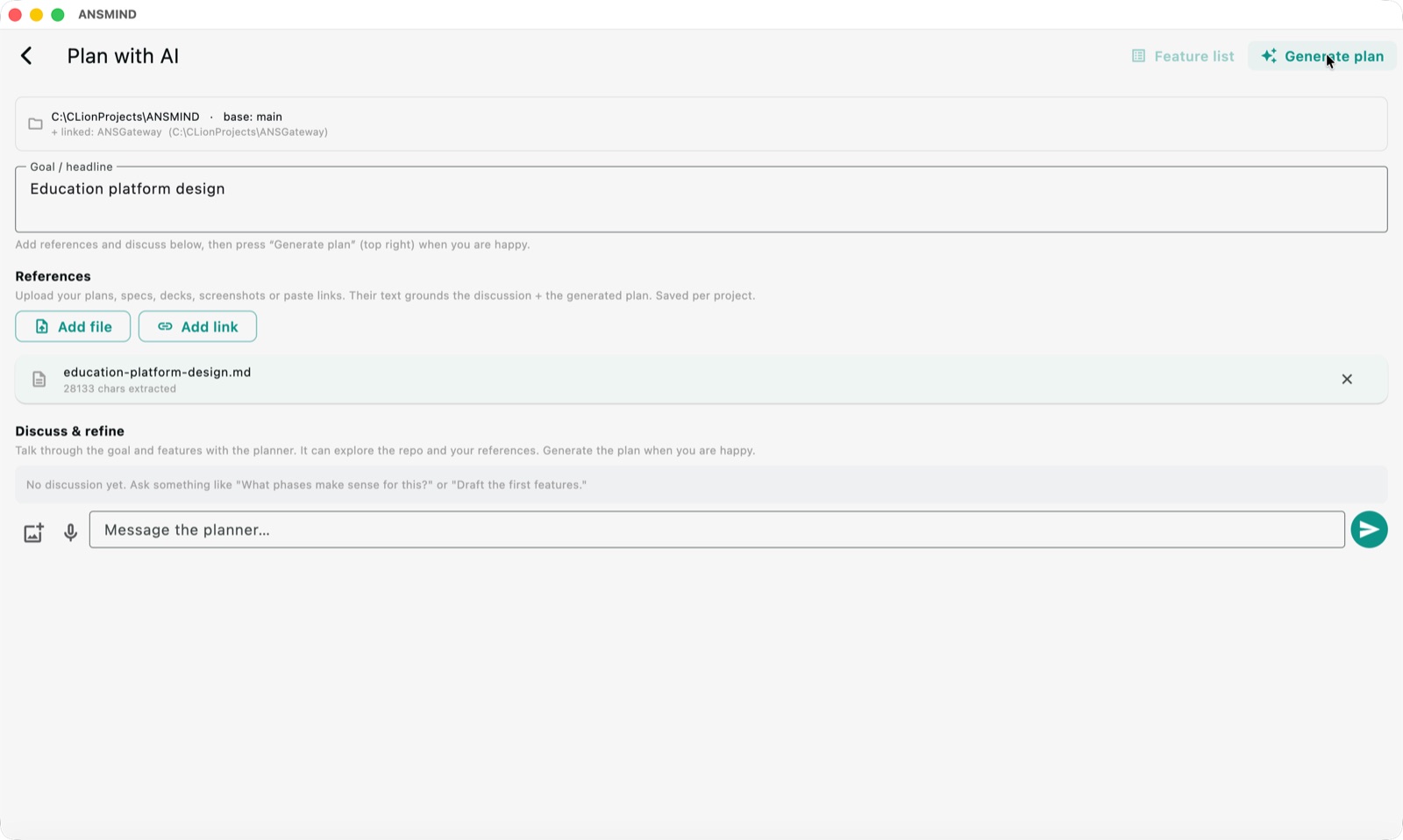Click the Discuss & refine heading
This screenshot has width=1403, height=840.
coord(69,431)
